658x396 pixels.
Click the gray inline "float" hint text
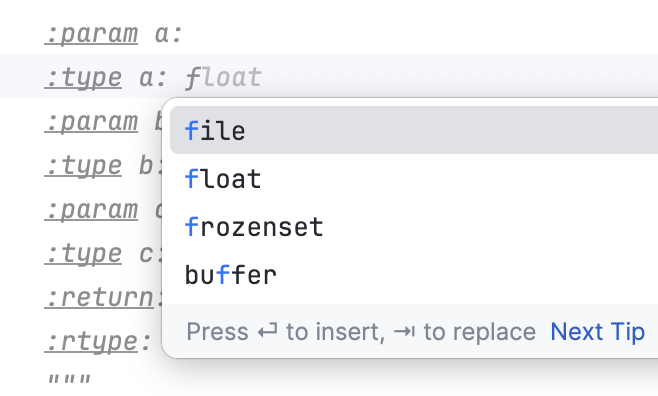tap(223, 78)
